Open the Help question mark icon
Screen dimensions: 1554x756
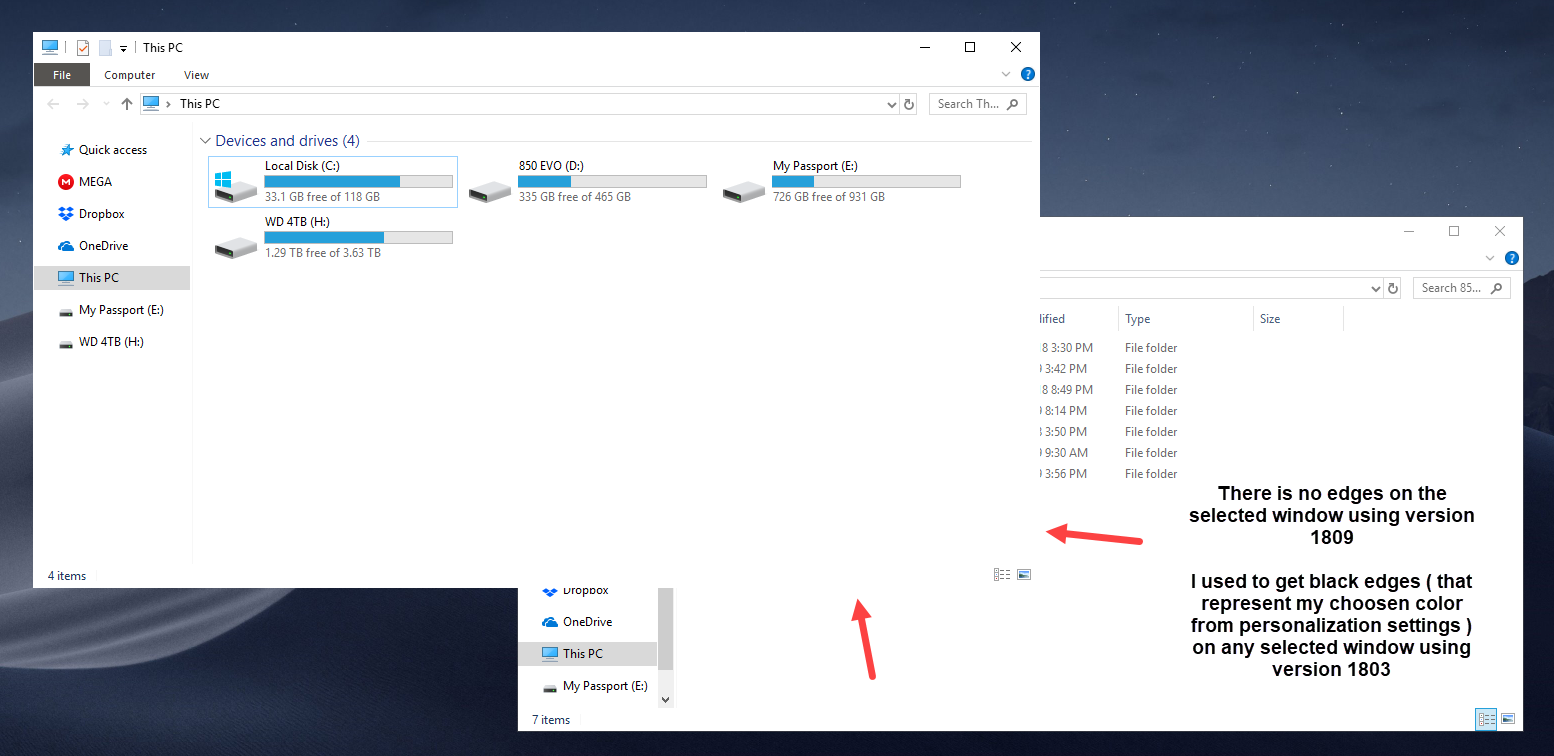click(x=1027, y=74)
